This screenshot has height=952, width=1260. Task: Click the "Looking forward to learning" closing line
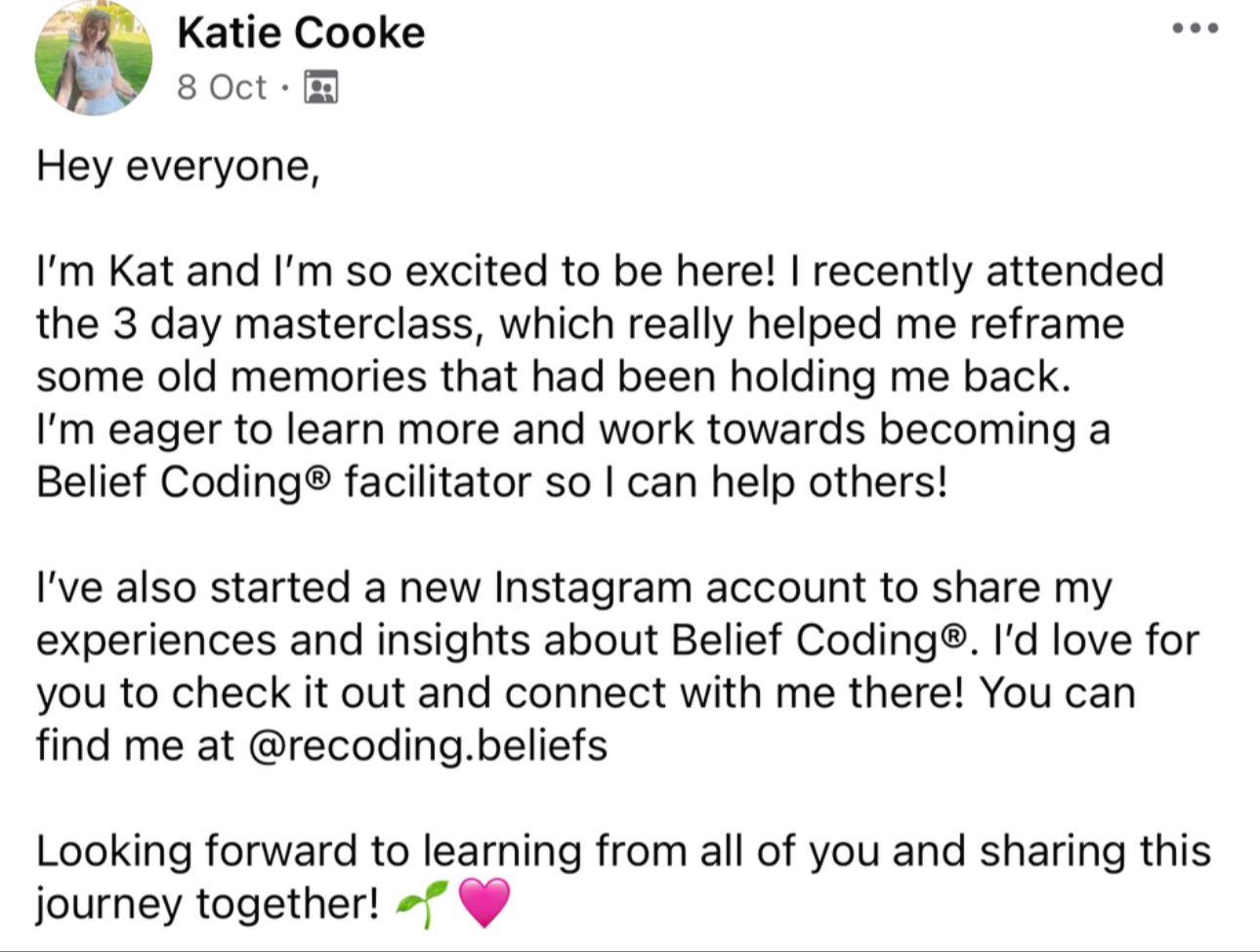pos(623,850)
